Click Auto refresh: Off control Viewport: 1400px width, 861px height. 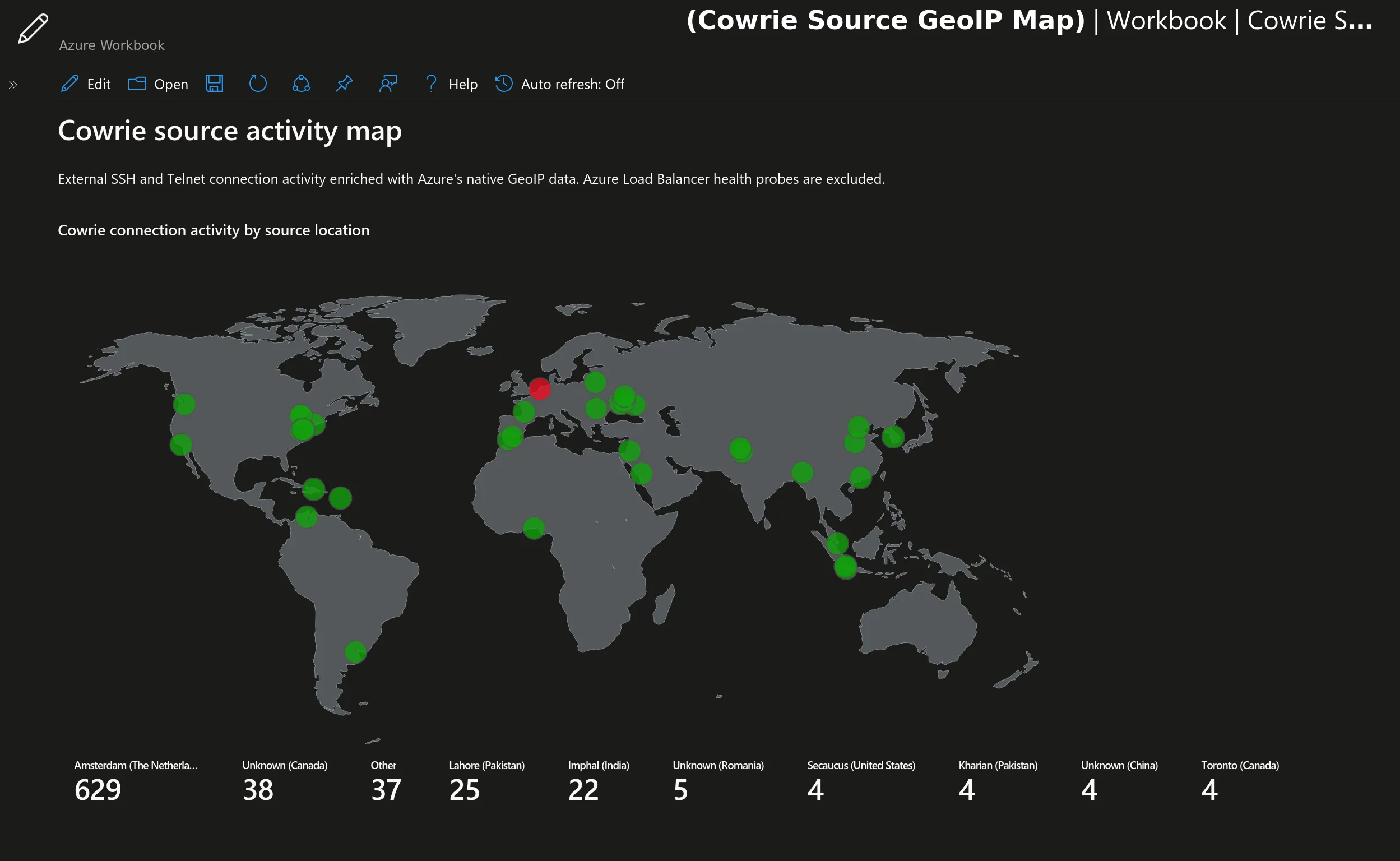(x=560, y=84)
